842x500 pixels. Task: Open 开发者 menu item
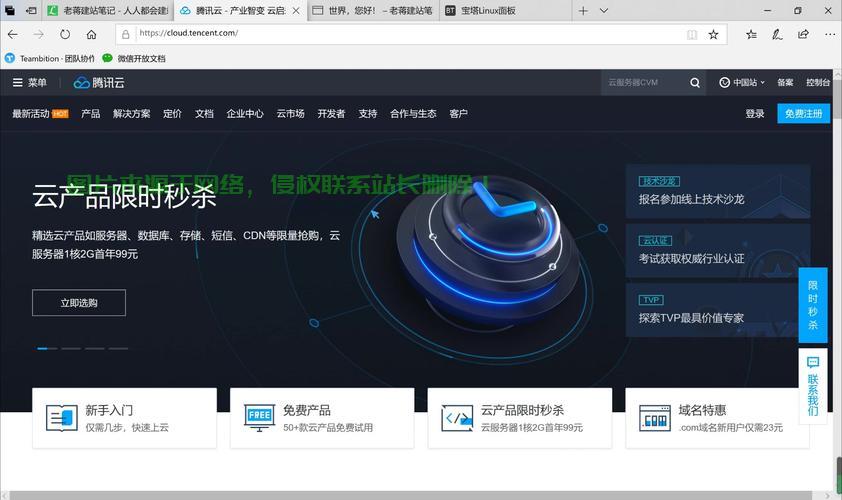pos(331,113)
